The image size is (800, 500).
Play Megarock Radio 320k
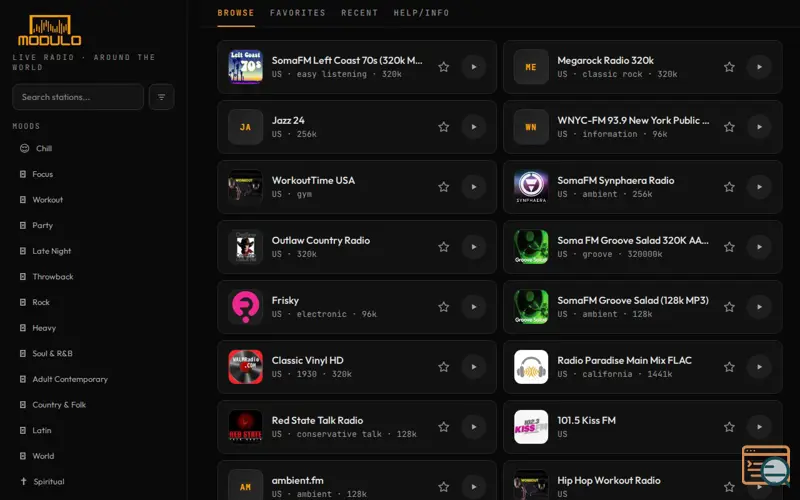(x=760, y=67)
